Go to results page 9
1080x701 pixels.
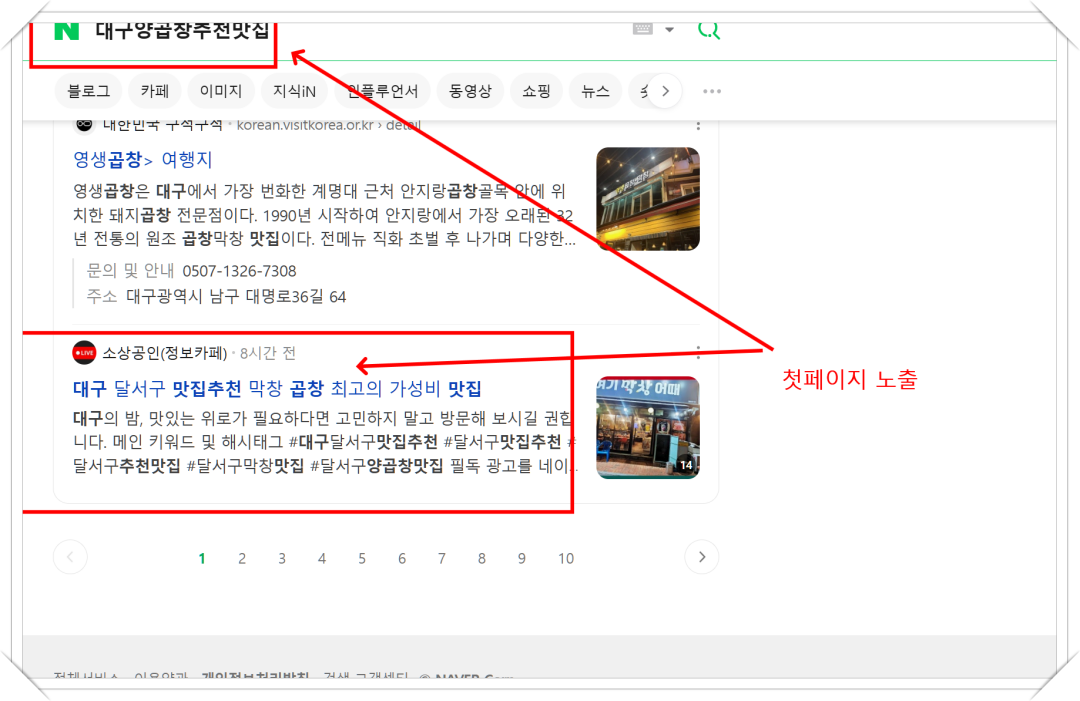pyautogui.click(x=521, y=558)
